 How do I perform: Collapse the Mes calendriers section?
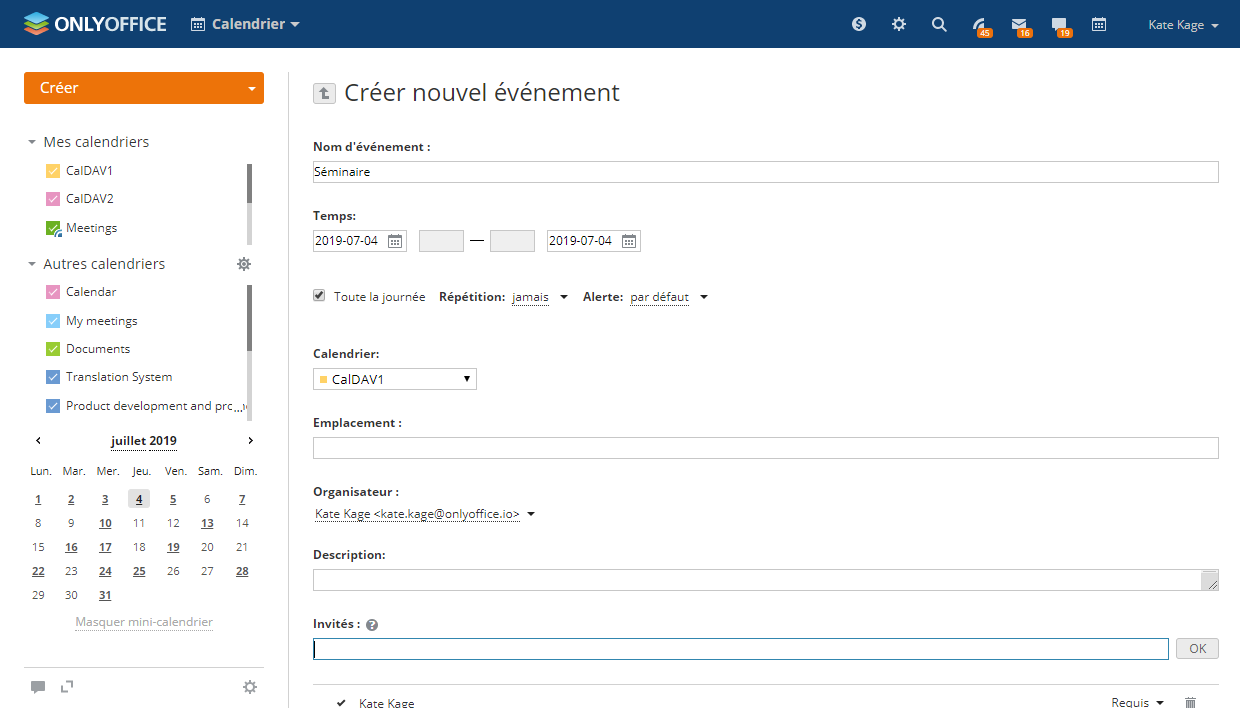click(32, 143)
